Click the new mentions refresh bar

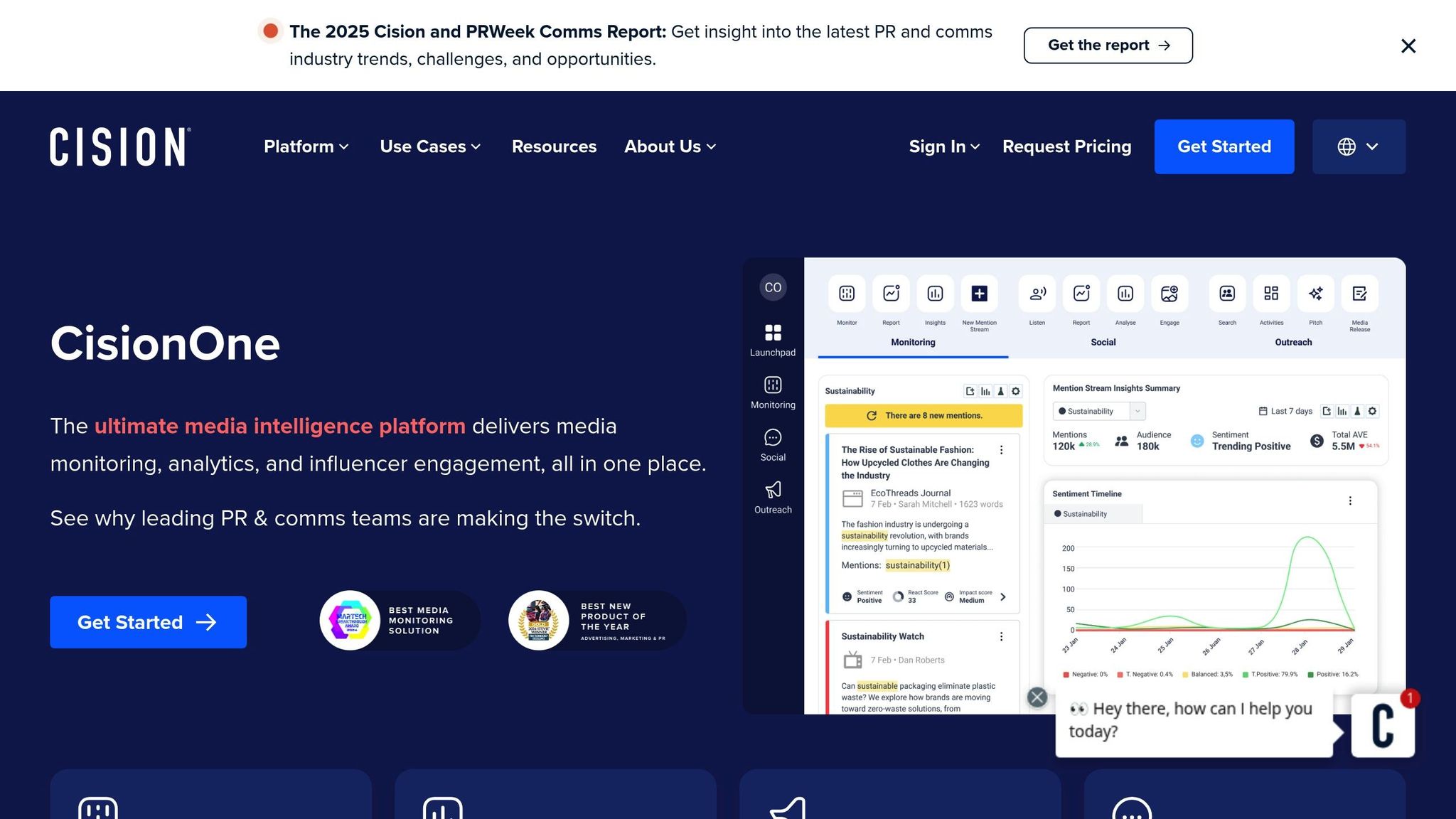[x=924, y=416]
